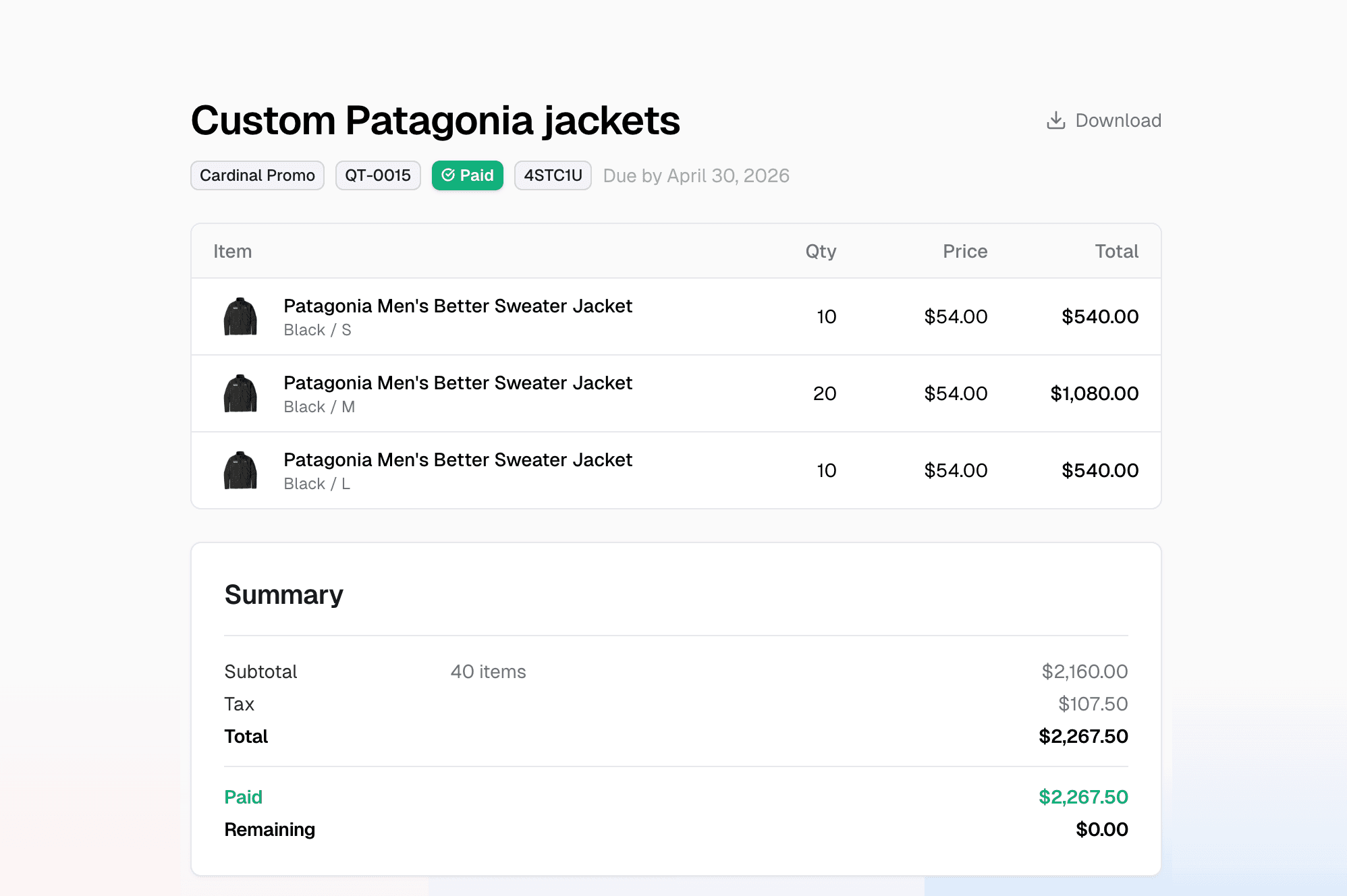Screen dimensions: 1347x896
Task: Click the Total column header
Action: [1117, 251]
